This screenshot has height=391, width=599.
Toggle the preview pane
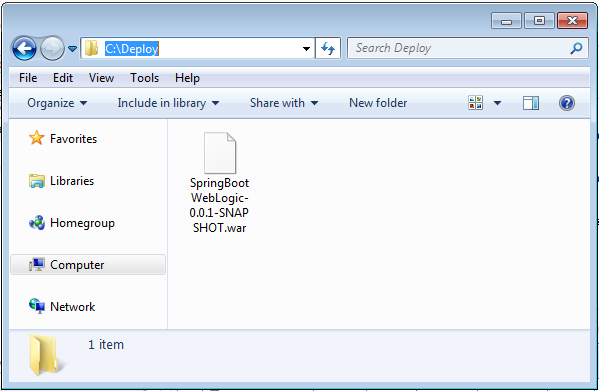click(x=531, y=103)
